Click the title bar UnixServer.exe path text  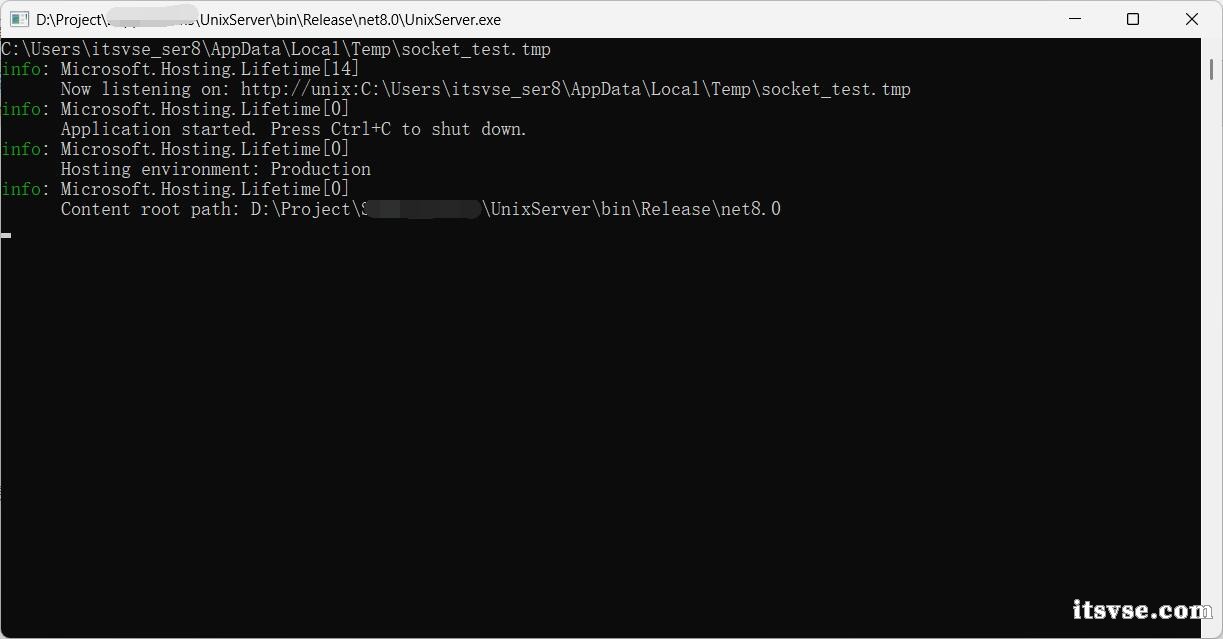[269, 19]
